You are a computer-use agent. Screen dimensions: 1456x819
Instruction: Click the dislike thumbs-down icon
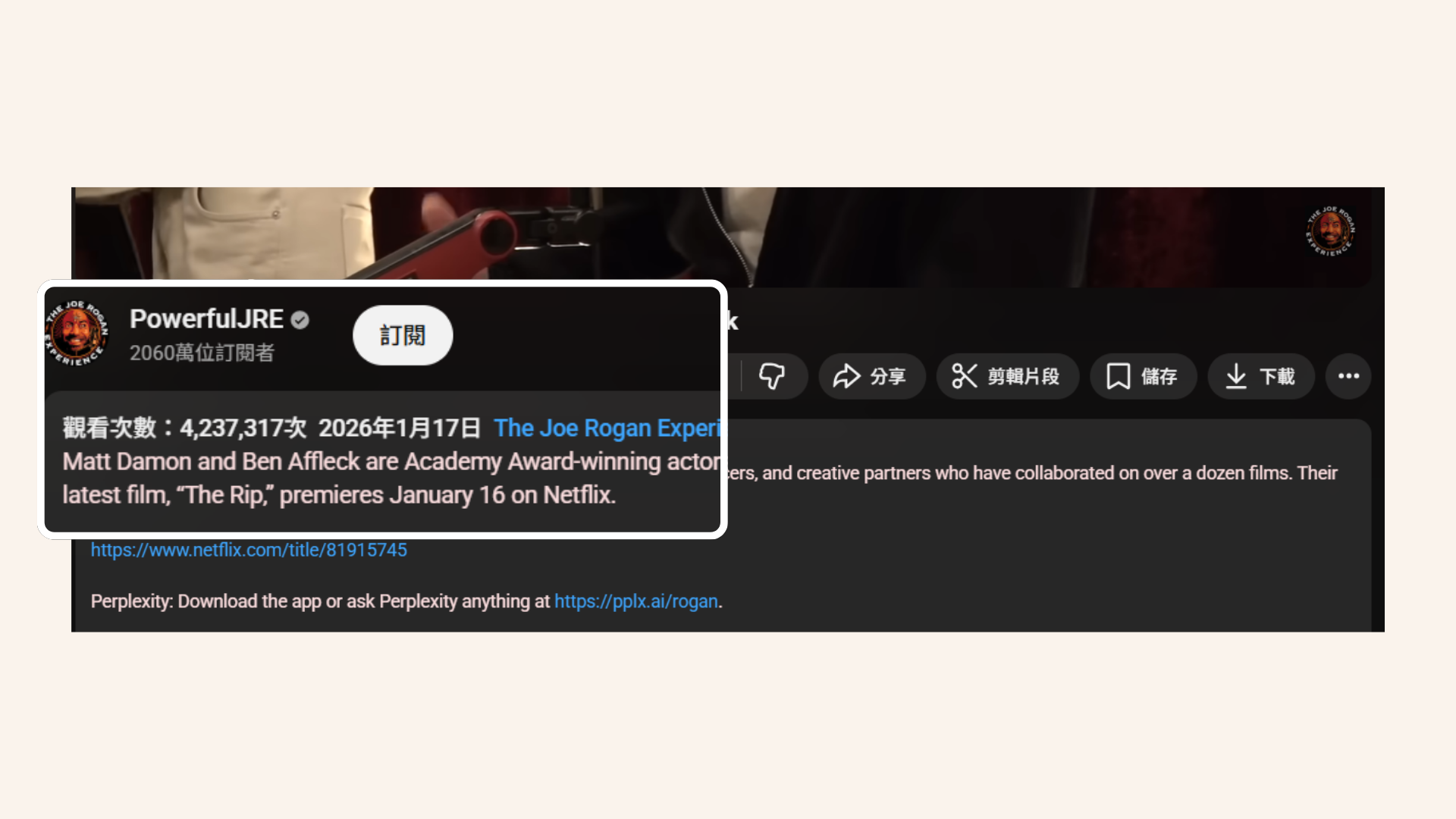point(772,376)
